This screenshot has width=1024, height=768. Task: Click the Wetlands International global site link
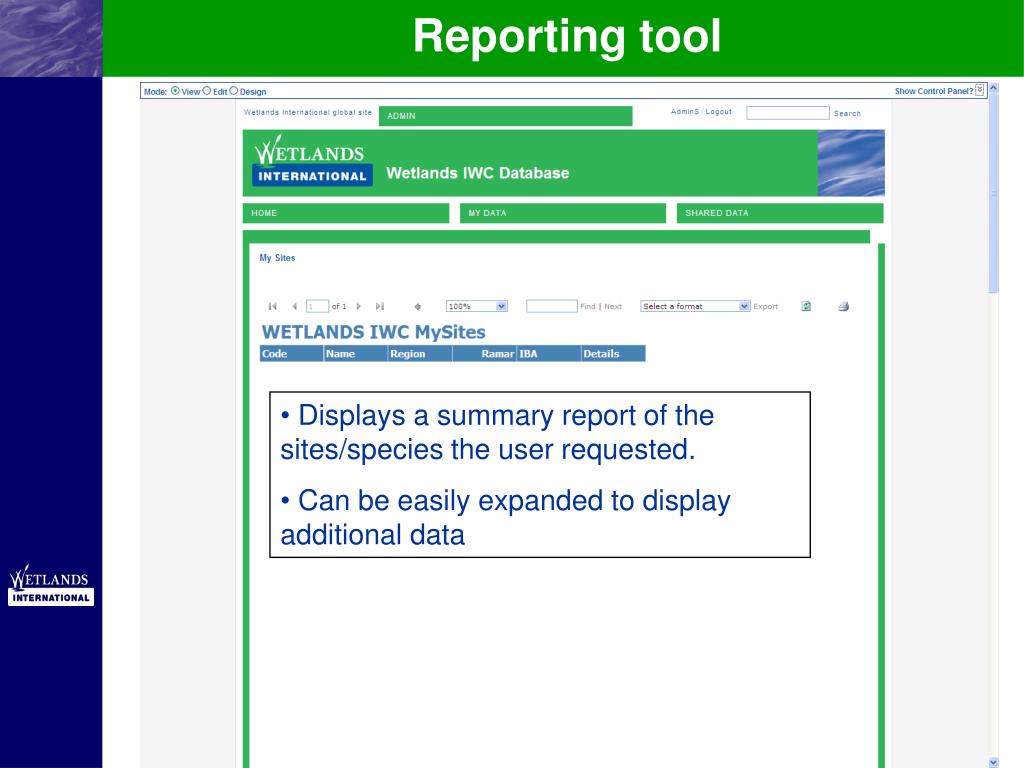point(308,112)
